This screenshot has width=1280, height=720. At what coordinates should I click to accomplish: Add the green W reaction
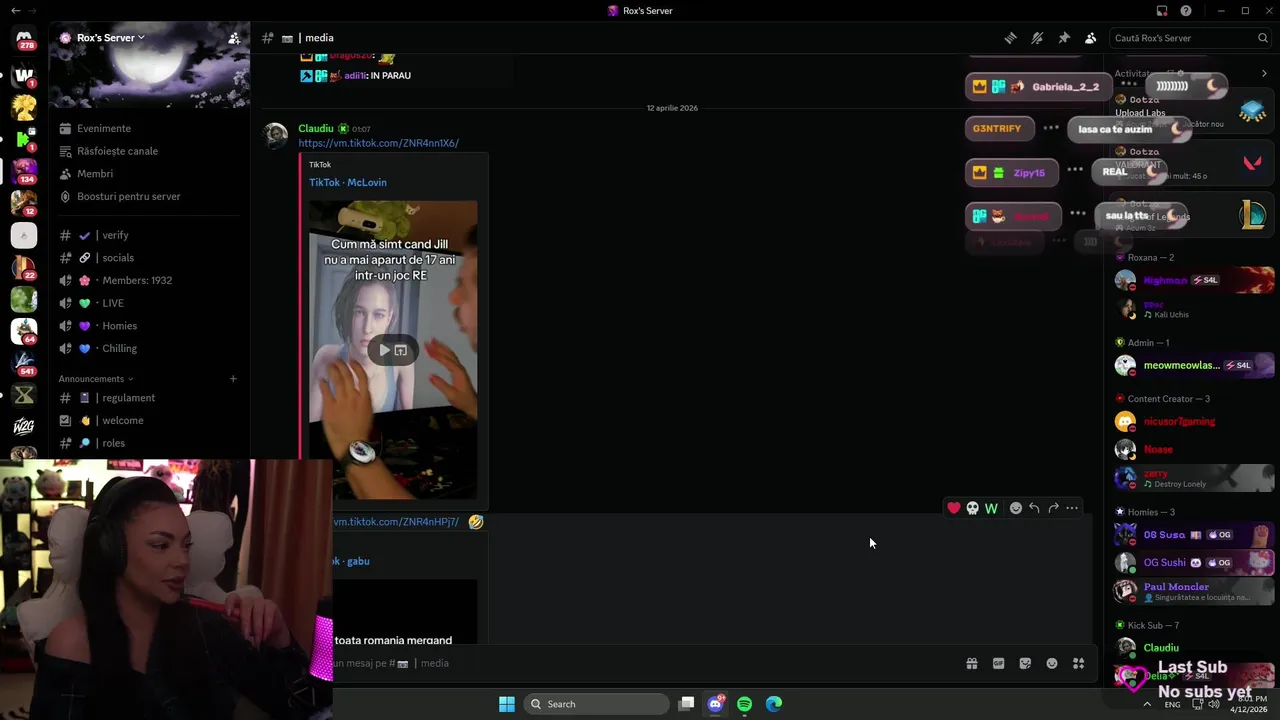(x=991, y=508)
